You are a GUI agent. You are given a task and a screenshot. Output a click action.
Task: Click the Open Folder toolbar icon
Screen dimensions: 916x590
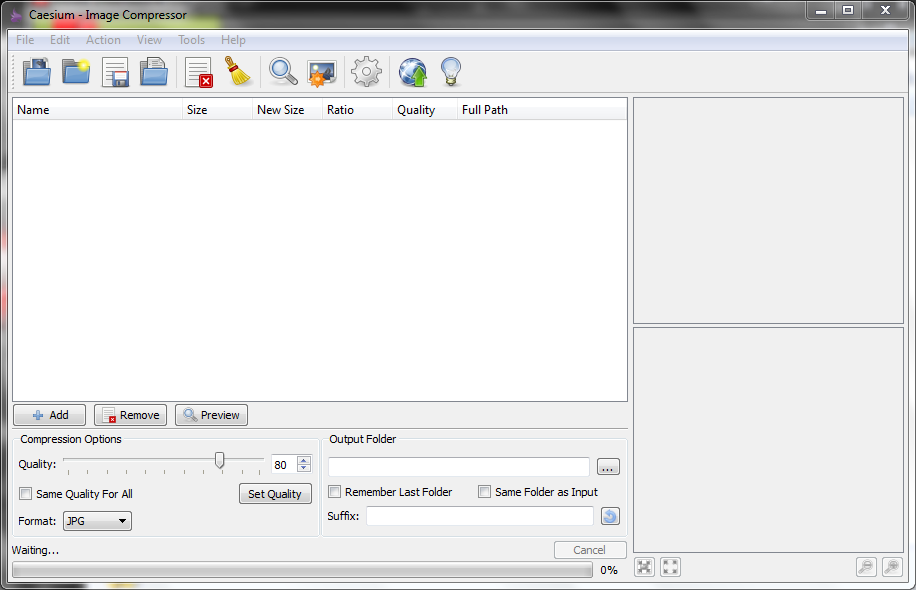(76, 72)
